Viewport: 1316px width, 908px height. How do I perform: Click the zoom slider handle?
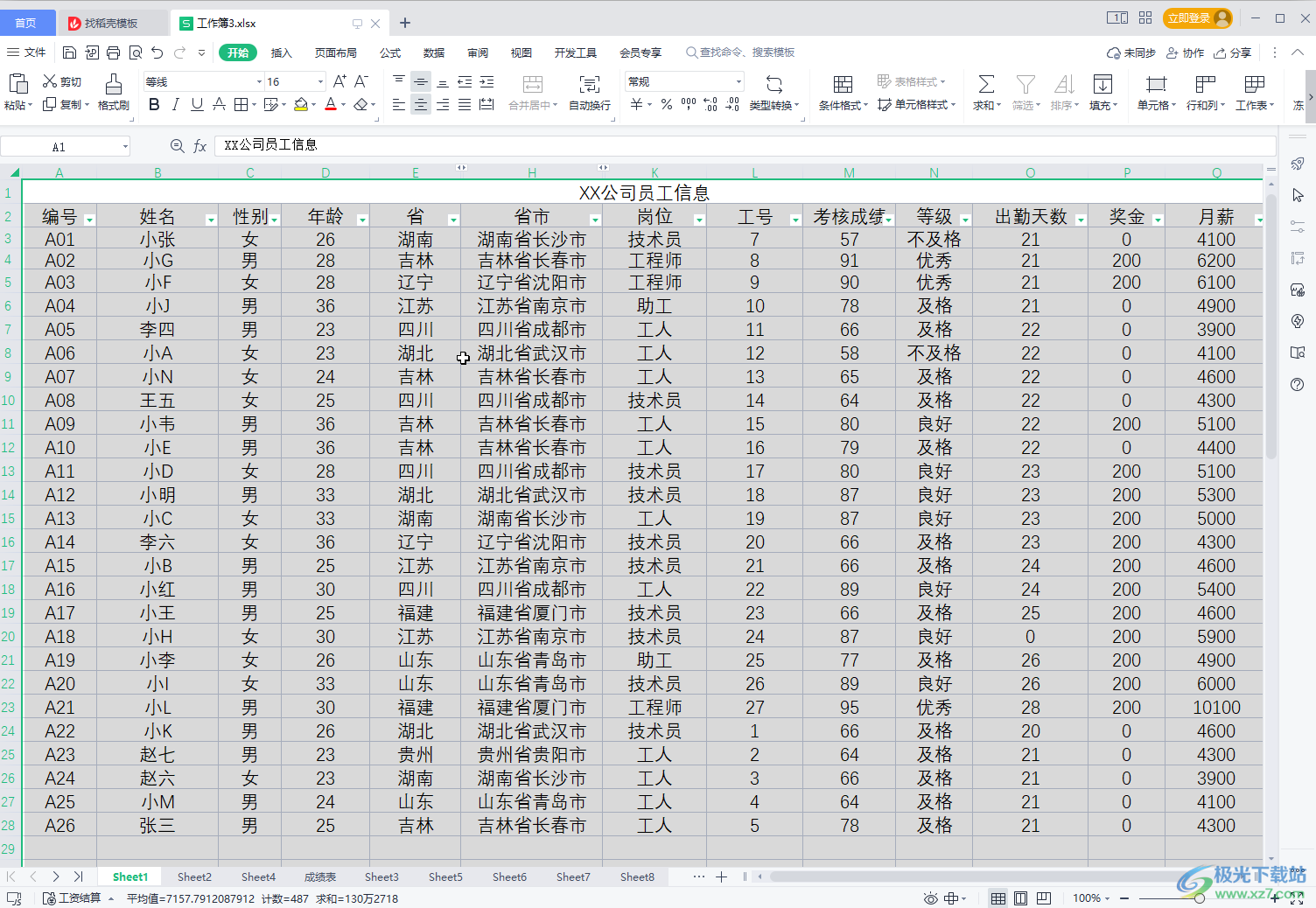(1200, 898)
